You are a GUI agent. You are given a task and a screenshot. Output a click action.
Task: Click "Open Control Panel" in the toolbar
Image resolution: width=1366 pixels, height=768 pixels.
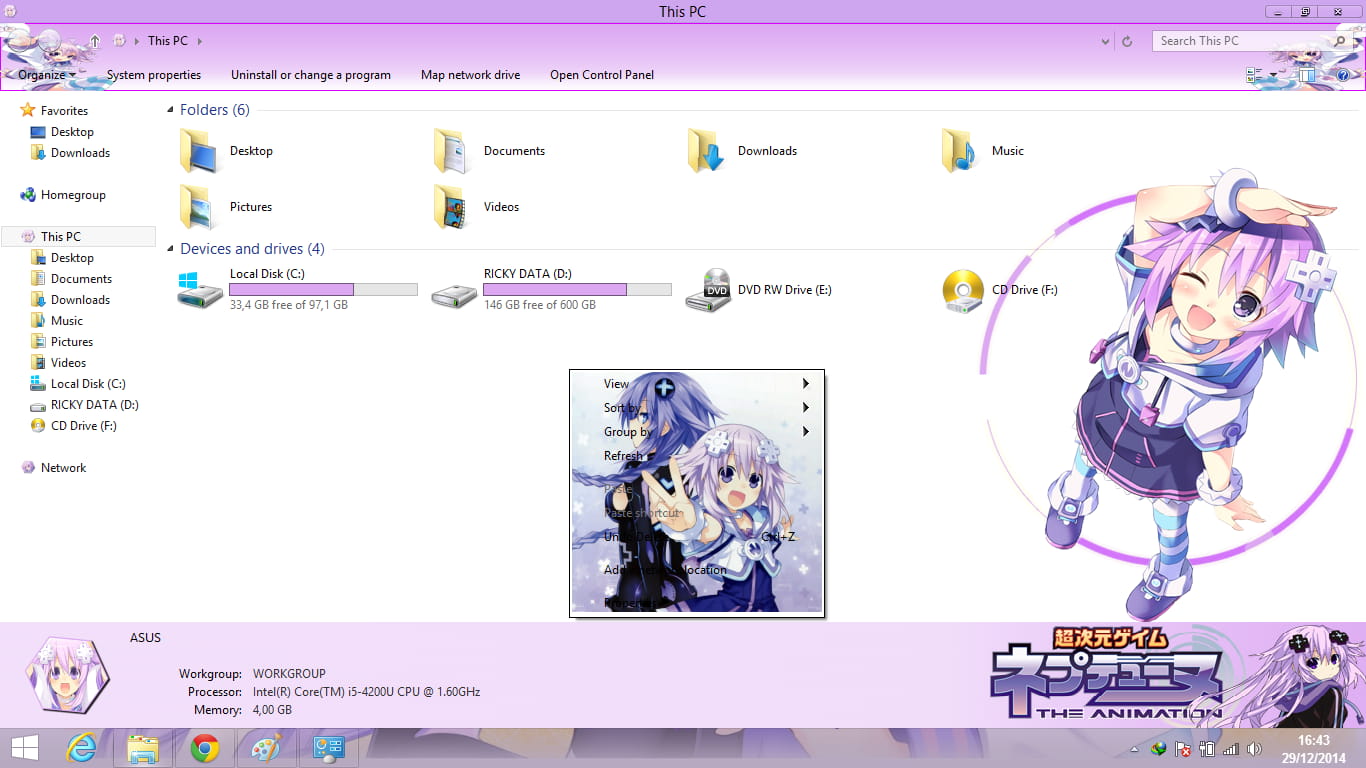tap(602, 74)
